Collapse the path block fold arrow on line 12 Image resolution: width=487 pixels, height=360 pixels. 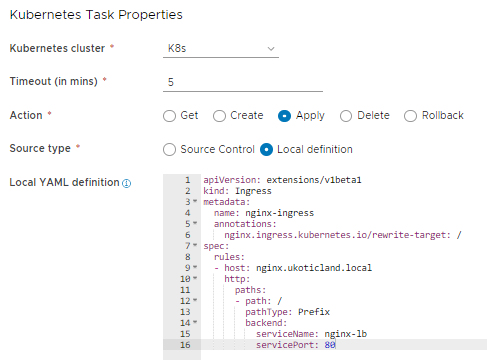click(x=195, y=300)
